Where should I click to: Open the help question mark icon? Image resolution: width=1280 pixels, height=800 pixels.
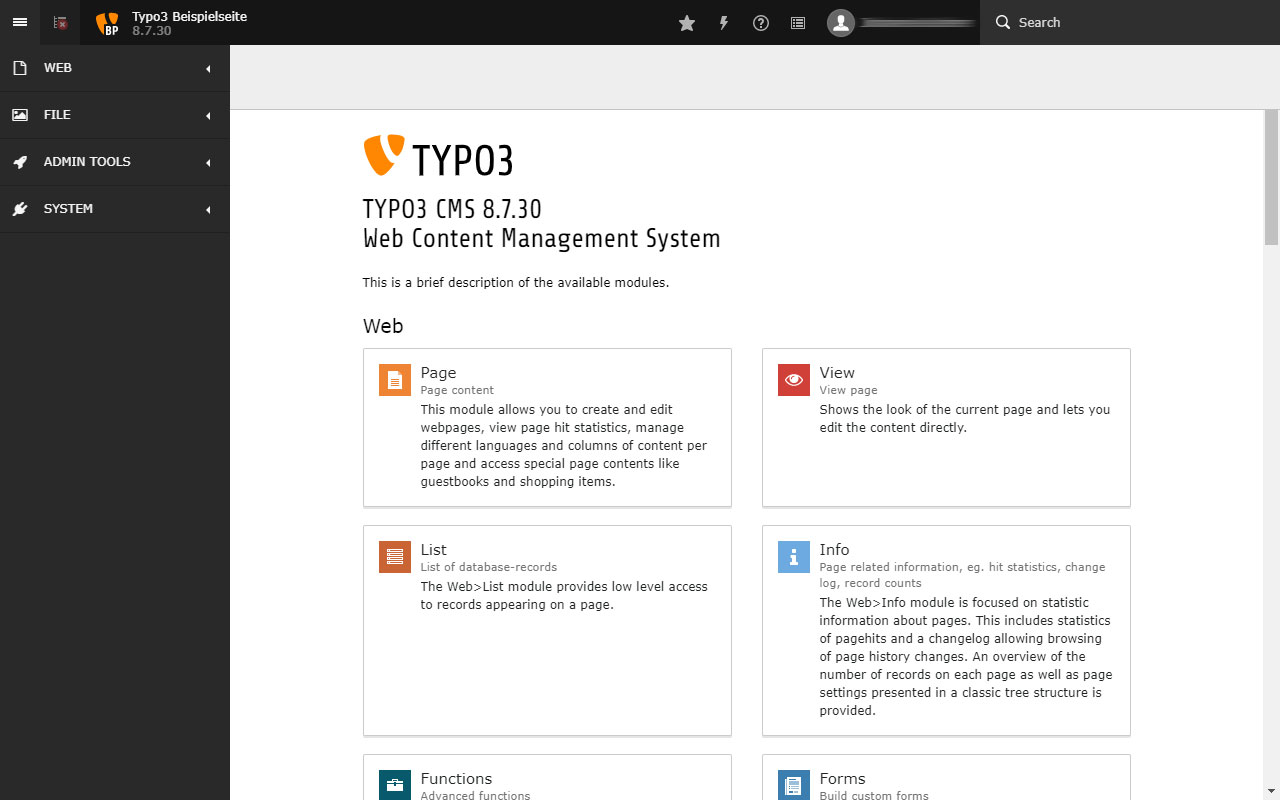761,22
